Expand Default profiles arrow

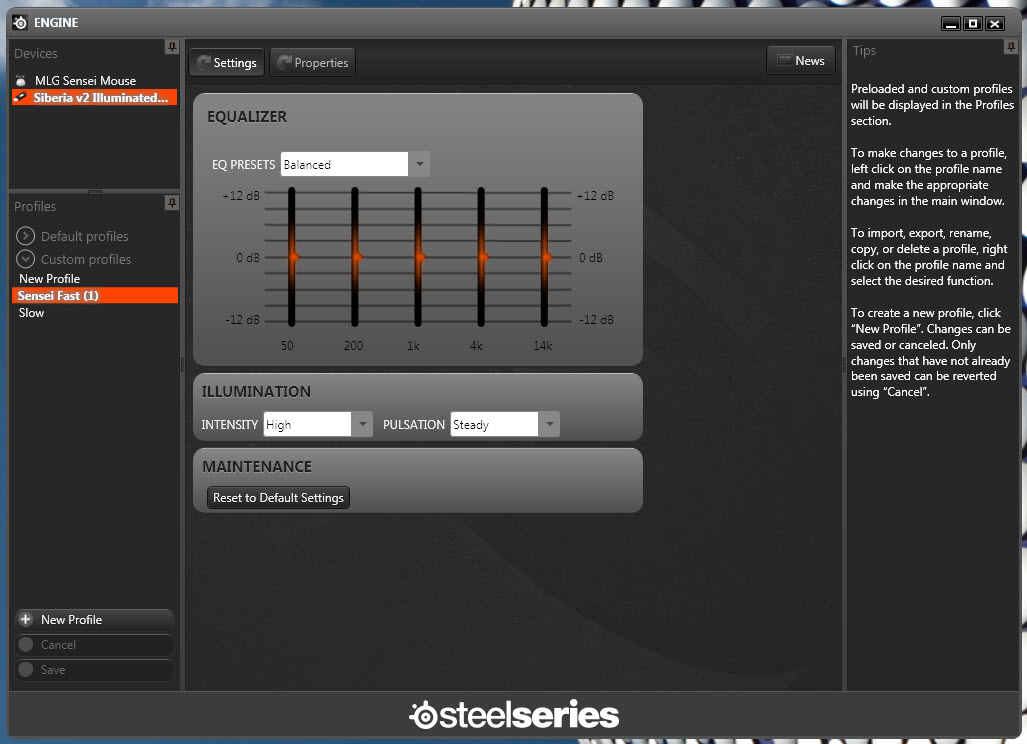tap(26, 236)
